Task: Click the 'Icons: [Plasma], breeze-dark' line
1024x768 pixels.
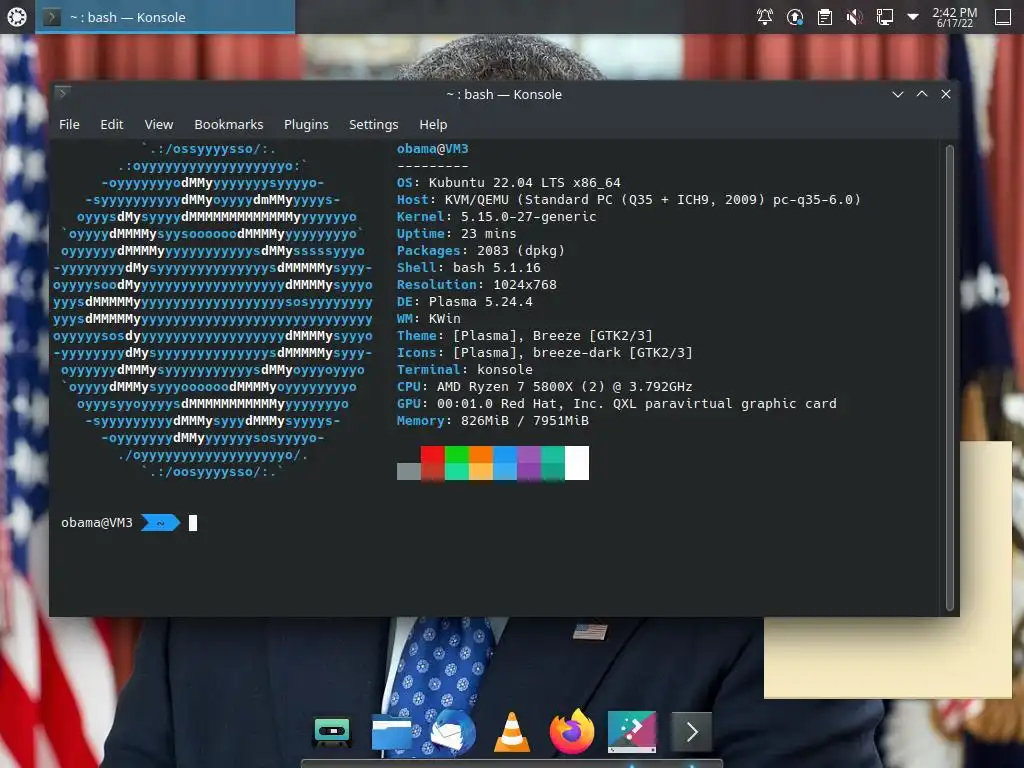Action: click(x=545, y=353)
